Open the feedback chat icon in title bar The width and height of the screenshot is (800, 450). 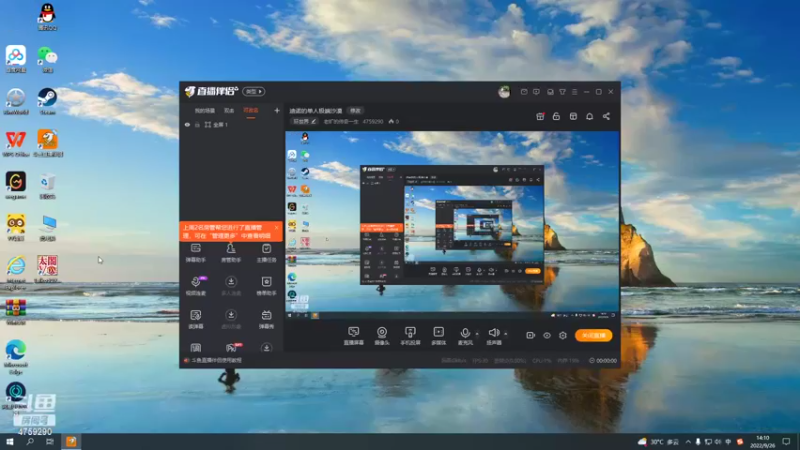pyautogui.click(x=536, y=92)
